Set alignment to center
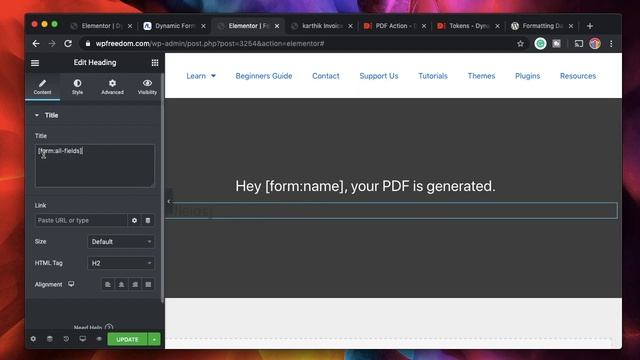The width and height of the screenshot is (640, 360). 121,284
